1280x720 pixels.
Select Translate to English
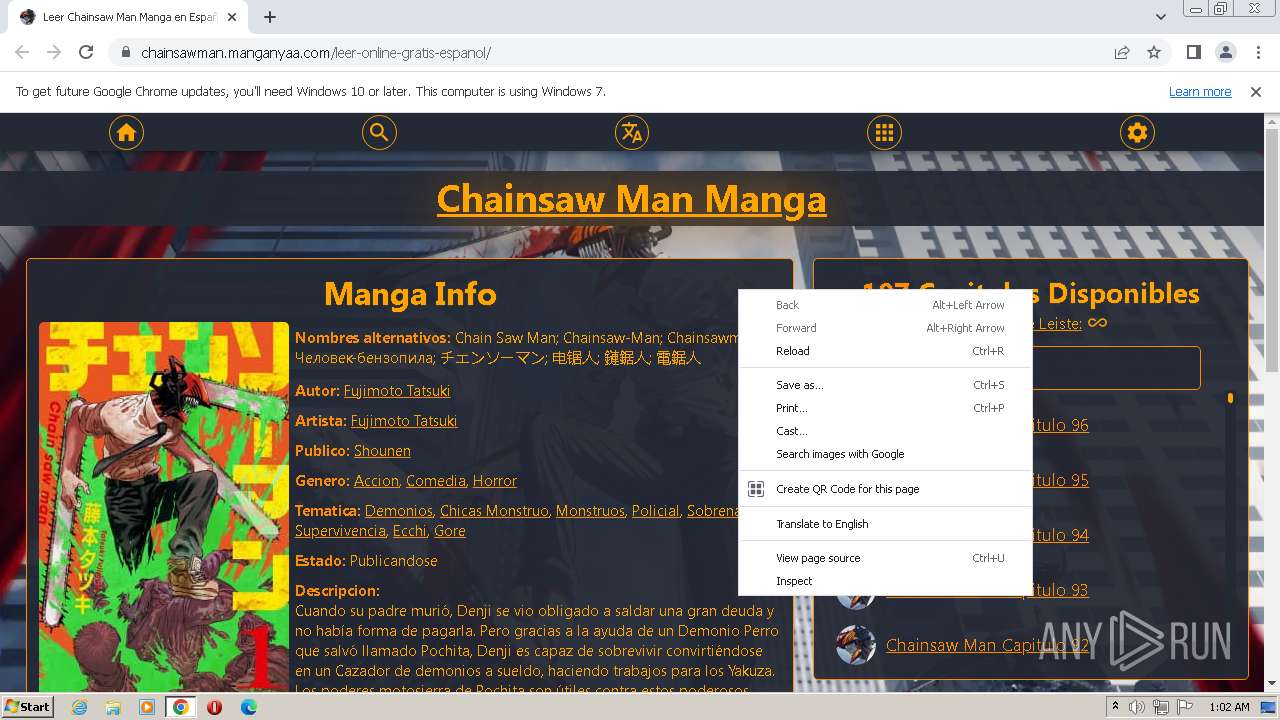885,524
